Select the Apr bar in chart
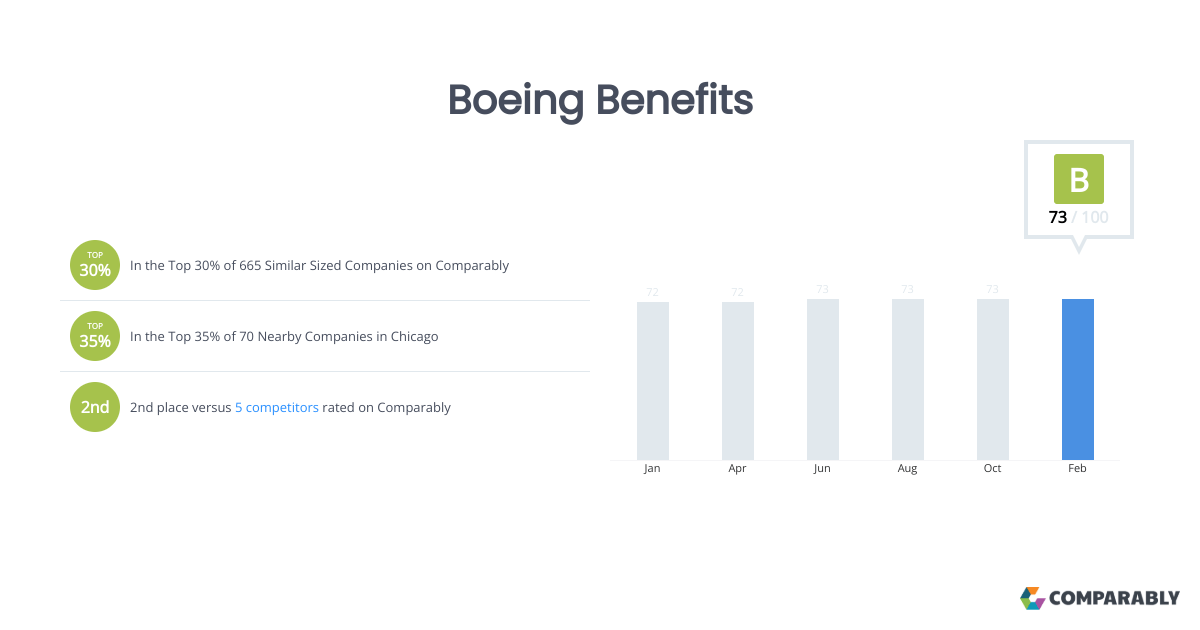 (737, 380)
